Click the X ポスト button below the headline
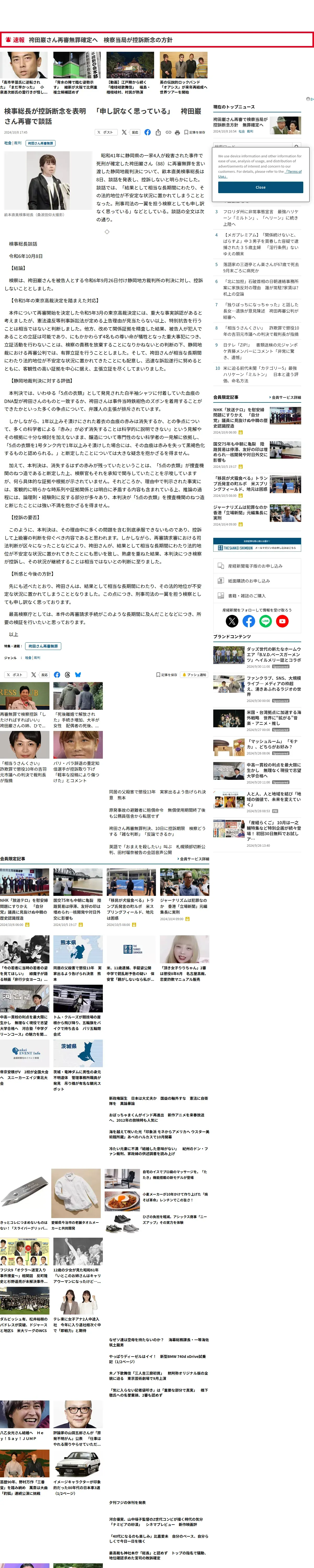 point(105,132)
